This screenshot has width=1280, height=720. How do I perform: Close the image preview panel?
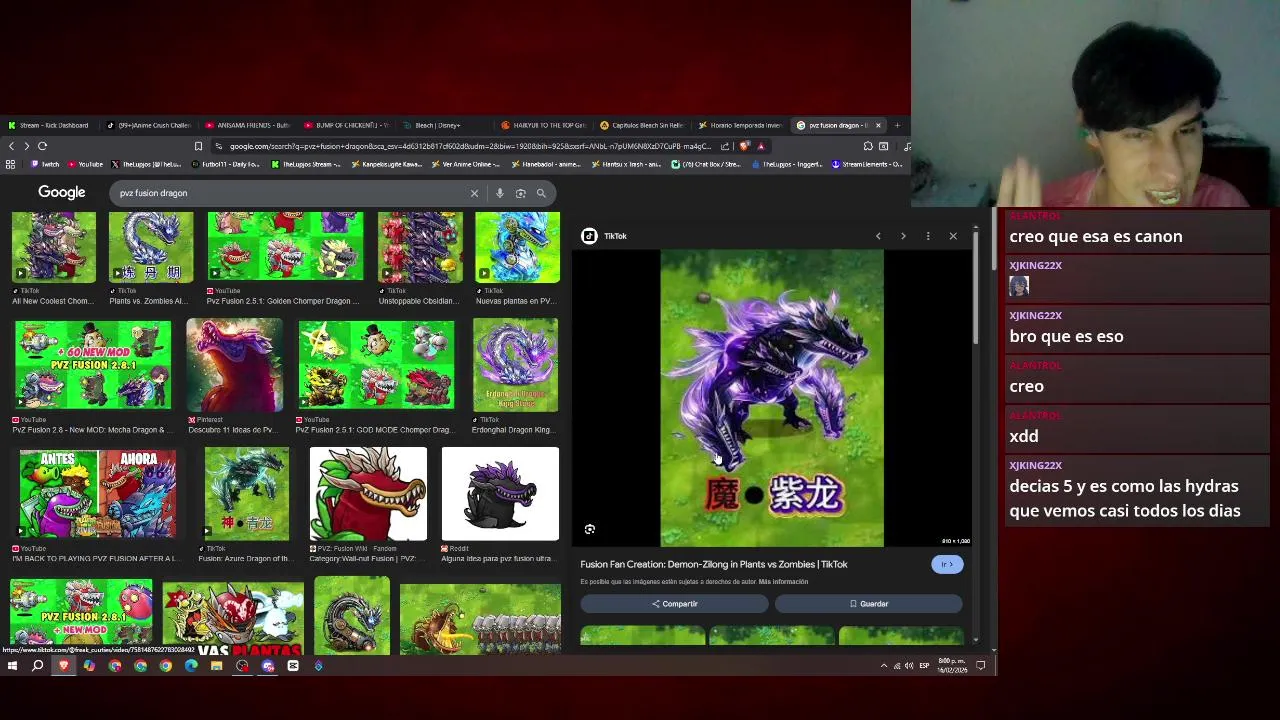point(953,236)
